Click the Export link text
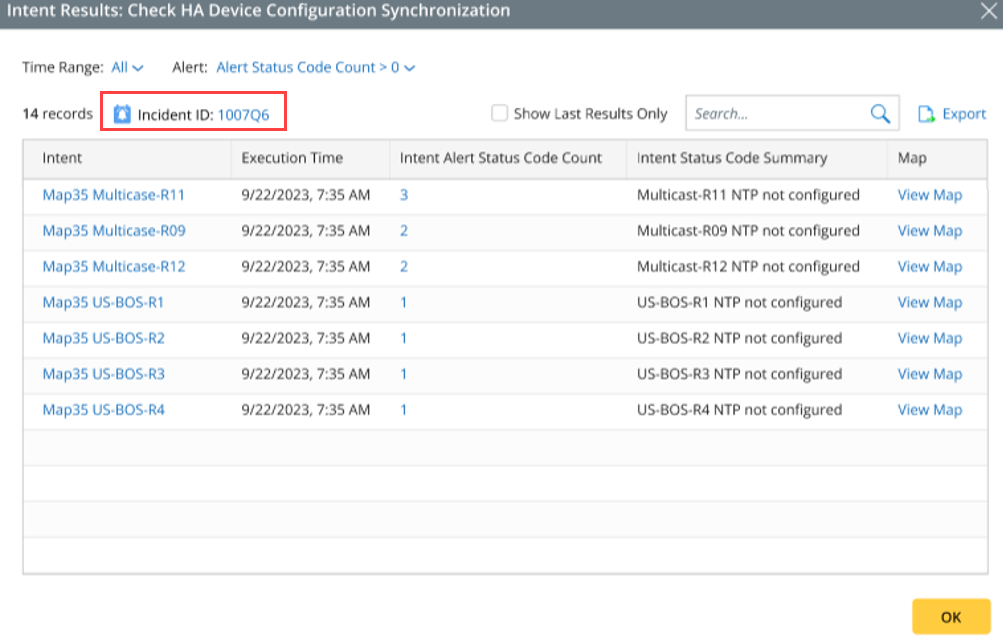The image size is (1003, 641). tap(964, 114)
